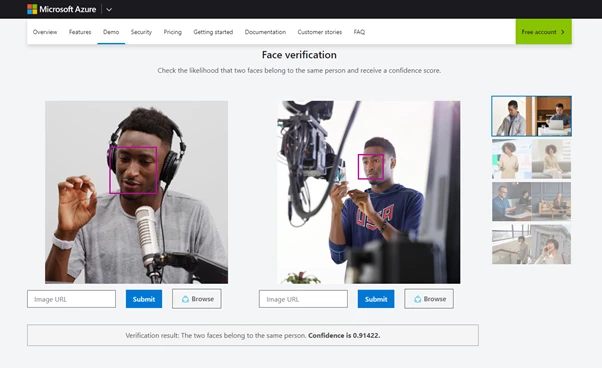Screen dimensions: 602x368
Task: Go to the Security tab
Action: pos(141,32)
